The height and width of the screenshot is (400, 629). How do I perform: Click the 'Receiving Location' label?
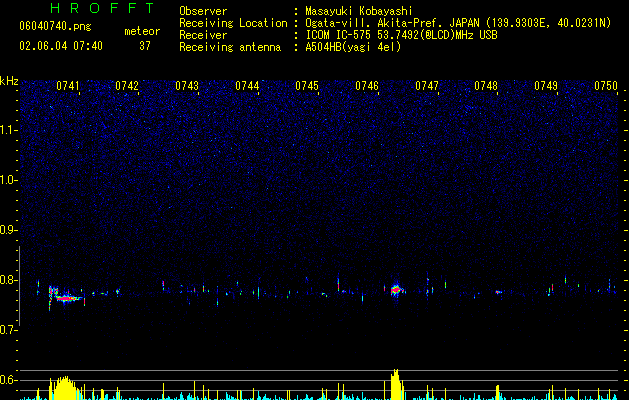(233, 23)
